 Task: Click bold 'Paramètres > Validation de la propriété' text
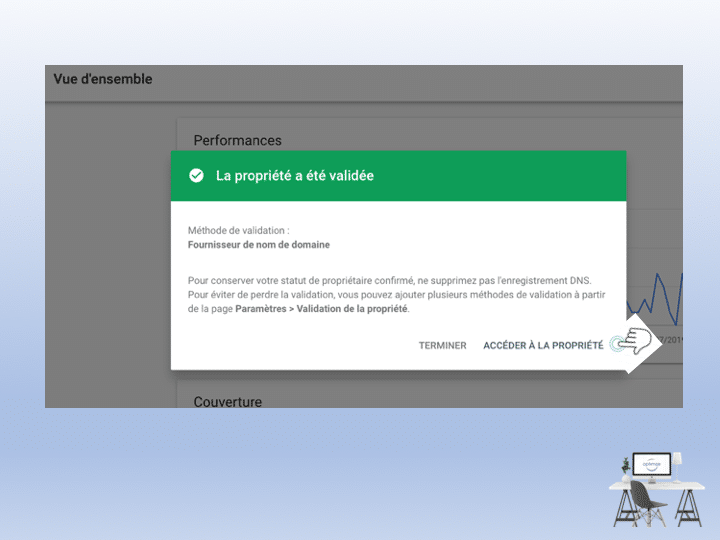[x=322, y=310]
